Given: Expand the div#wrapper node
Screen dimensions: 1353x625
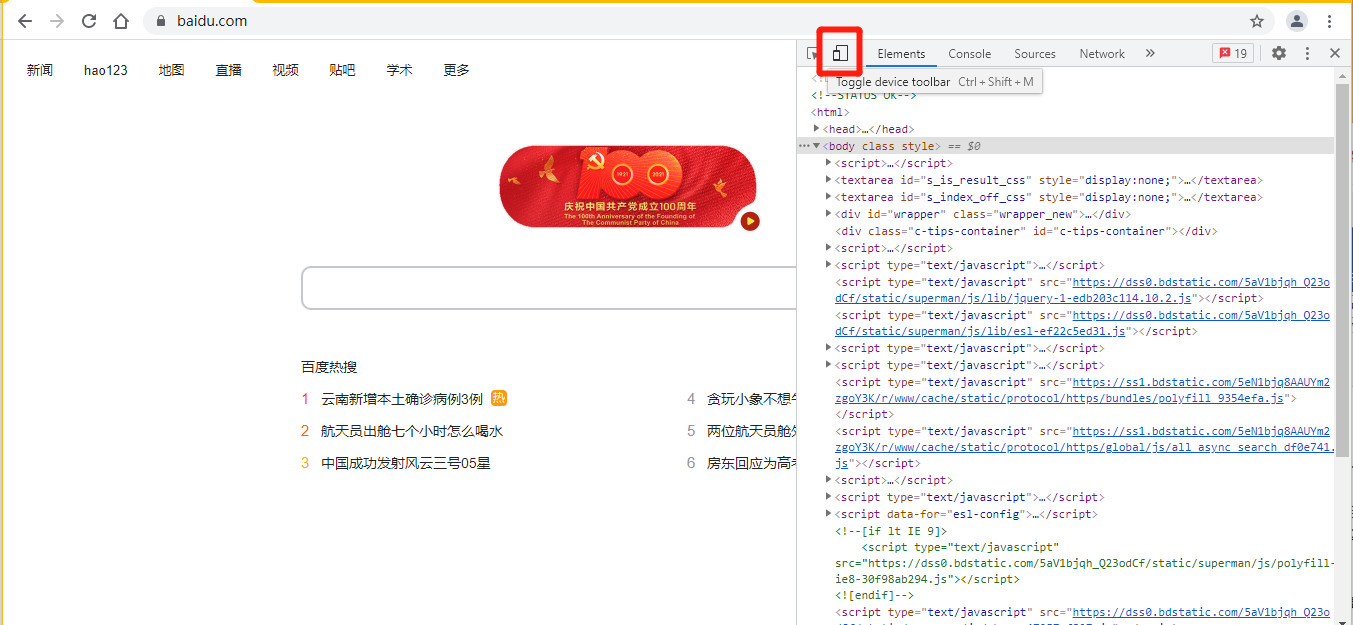Looking at the screenshot, I should point(829,213).
